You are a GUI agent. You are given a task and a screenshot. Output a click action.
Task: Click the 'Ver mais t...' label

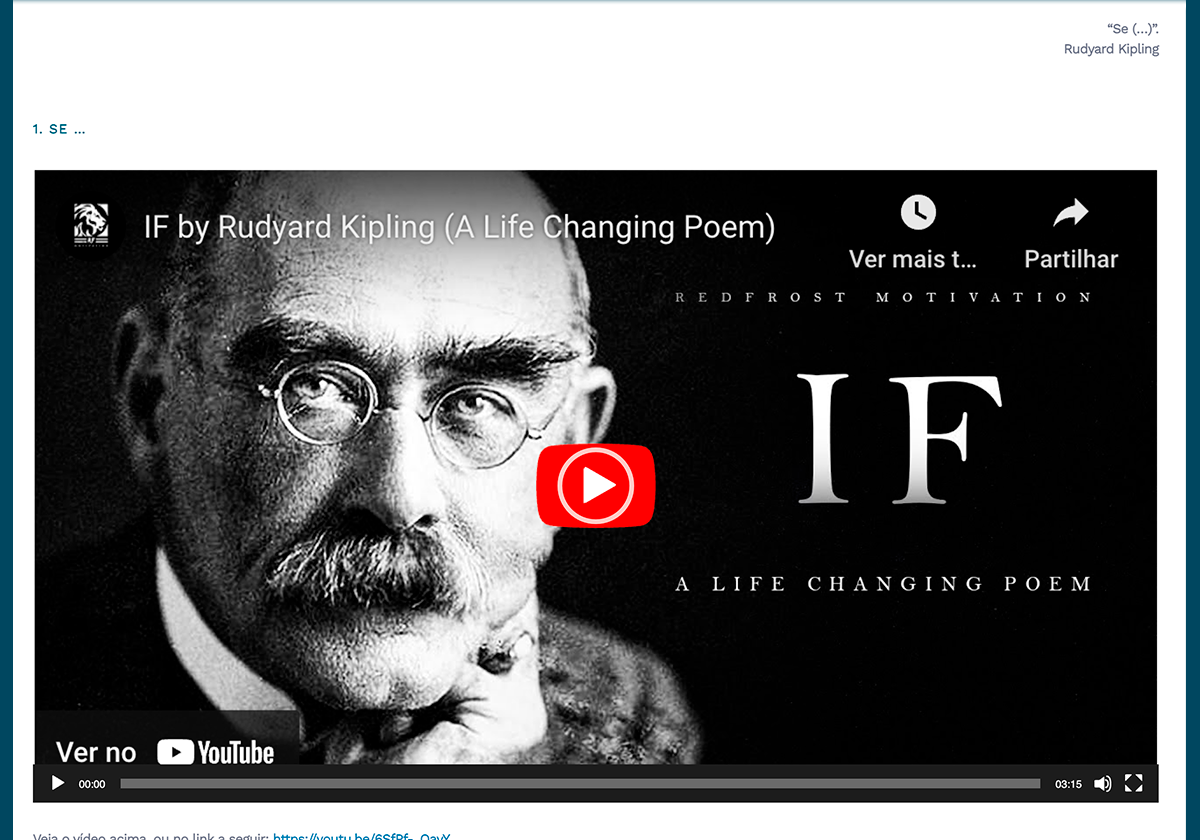[x=913, y=259]
